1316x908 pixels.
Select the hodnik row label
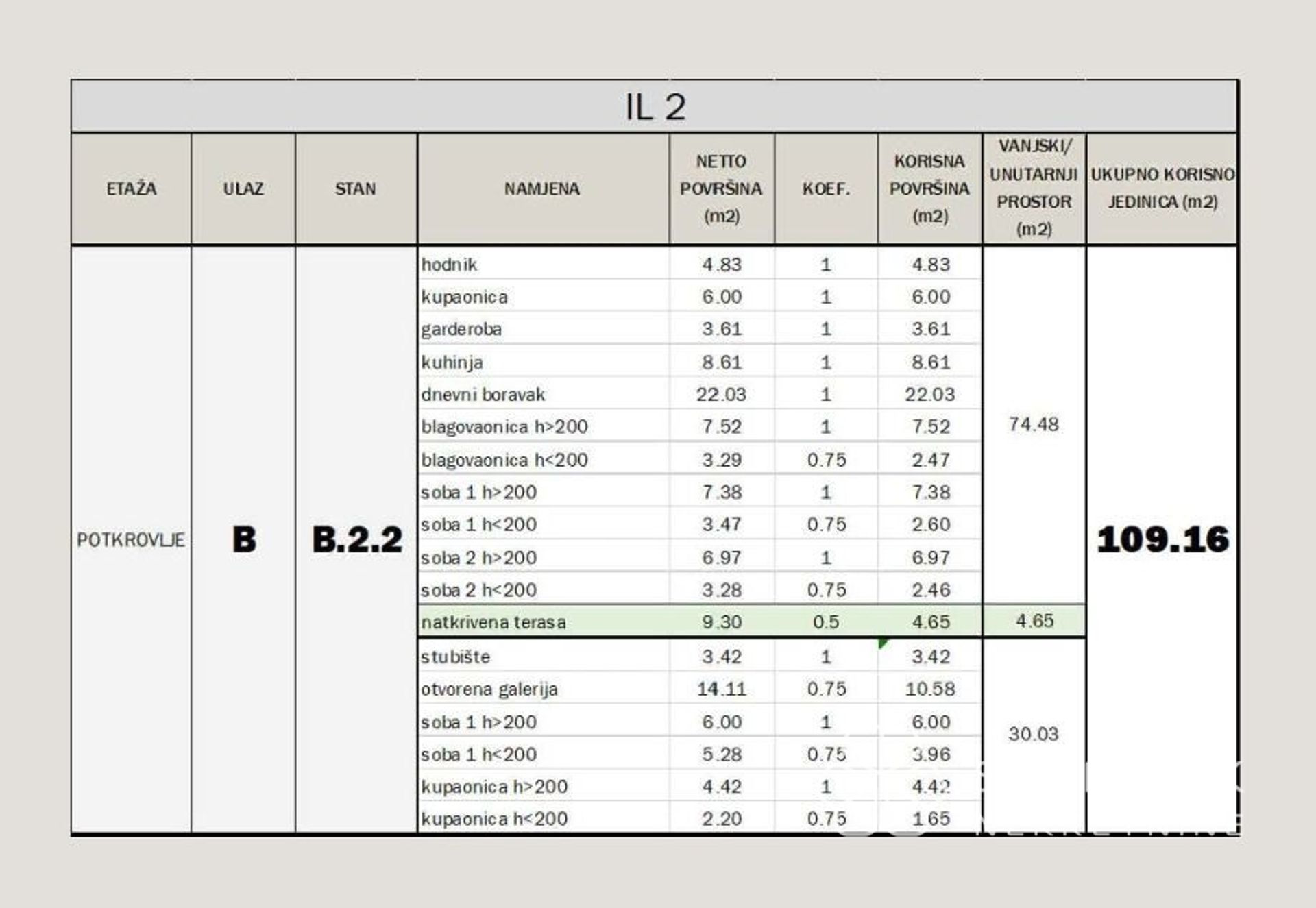(x=449, y=265)
